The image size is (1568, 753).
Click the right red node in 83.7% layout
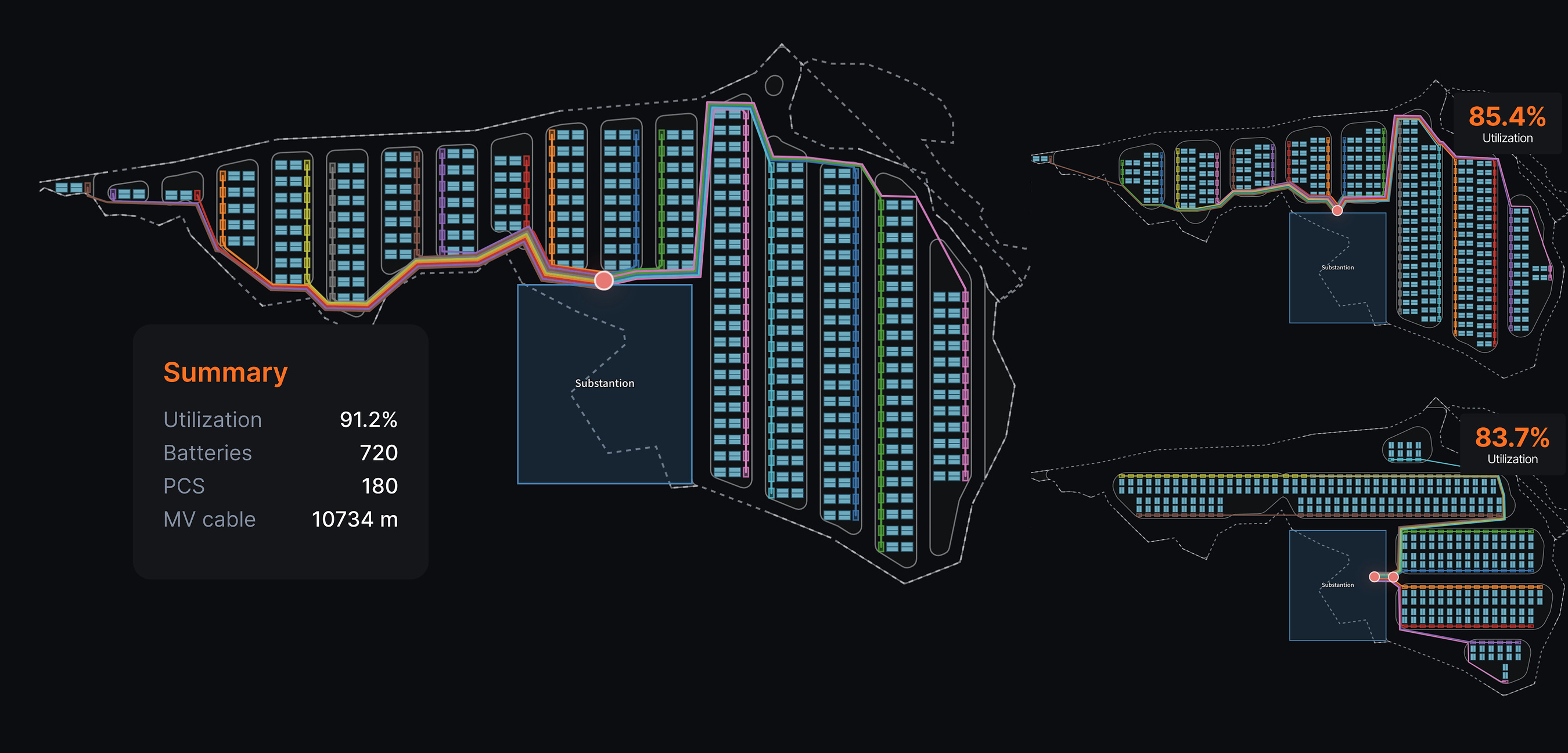coord(1393,577)
